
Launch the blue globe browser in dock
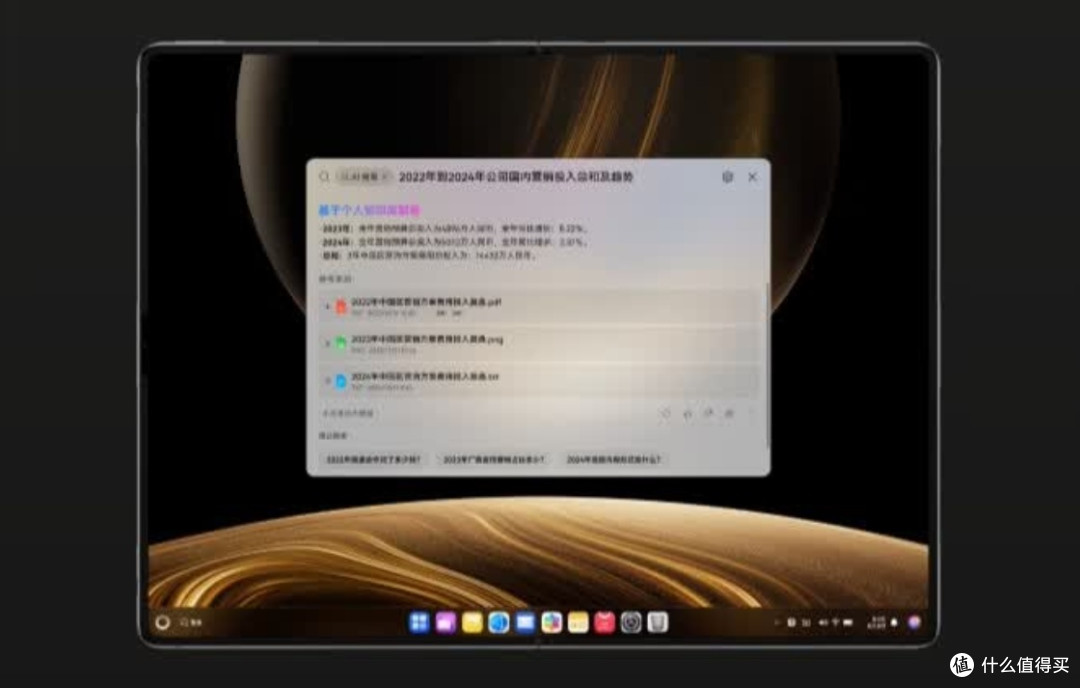(x=499, y=622)
